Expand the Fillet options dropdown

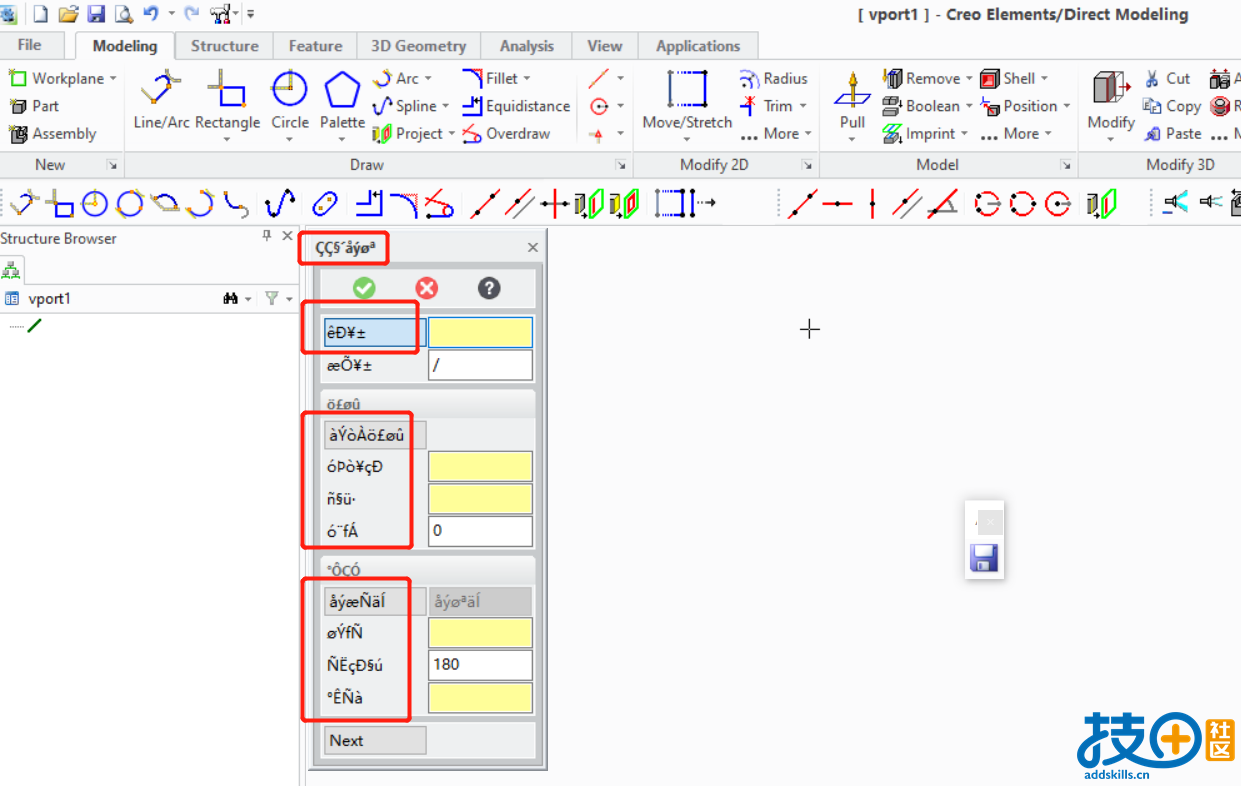coord(527,78)
